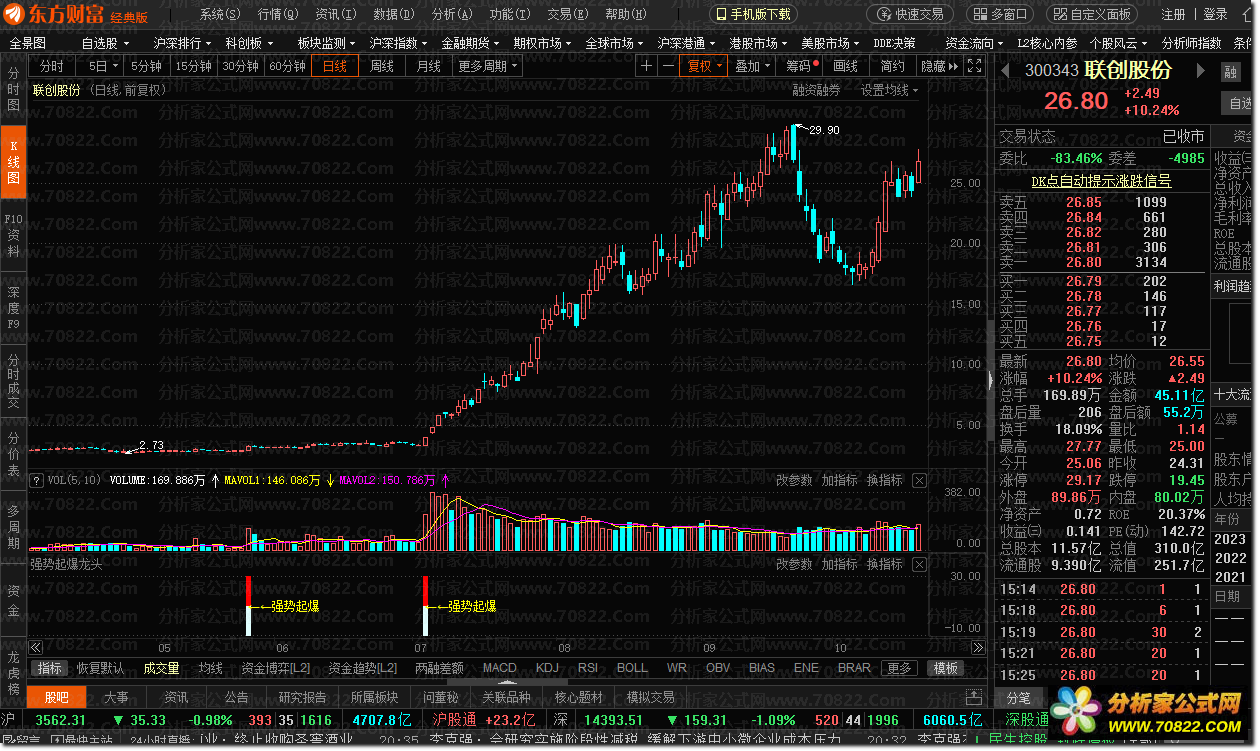Switch to the 研究报告 tab

pos(302,697)
